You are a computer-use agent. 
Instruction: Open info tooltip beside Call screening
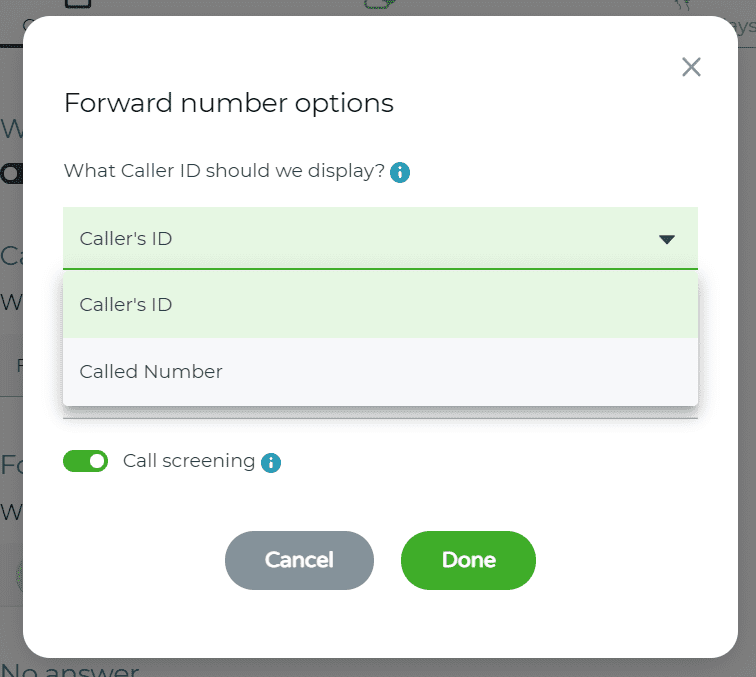[x=270, y=463]
